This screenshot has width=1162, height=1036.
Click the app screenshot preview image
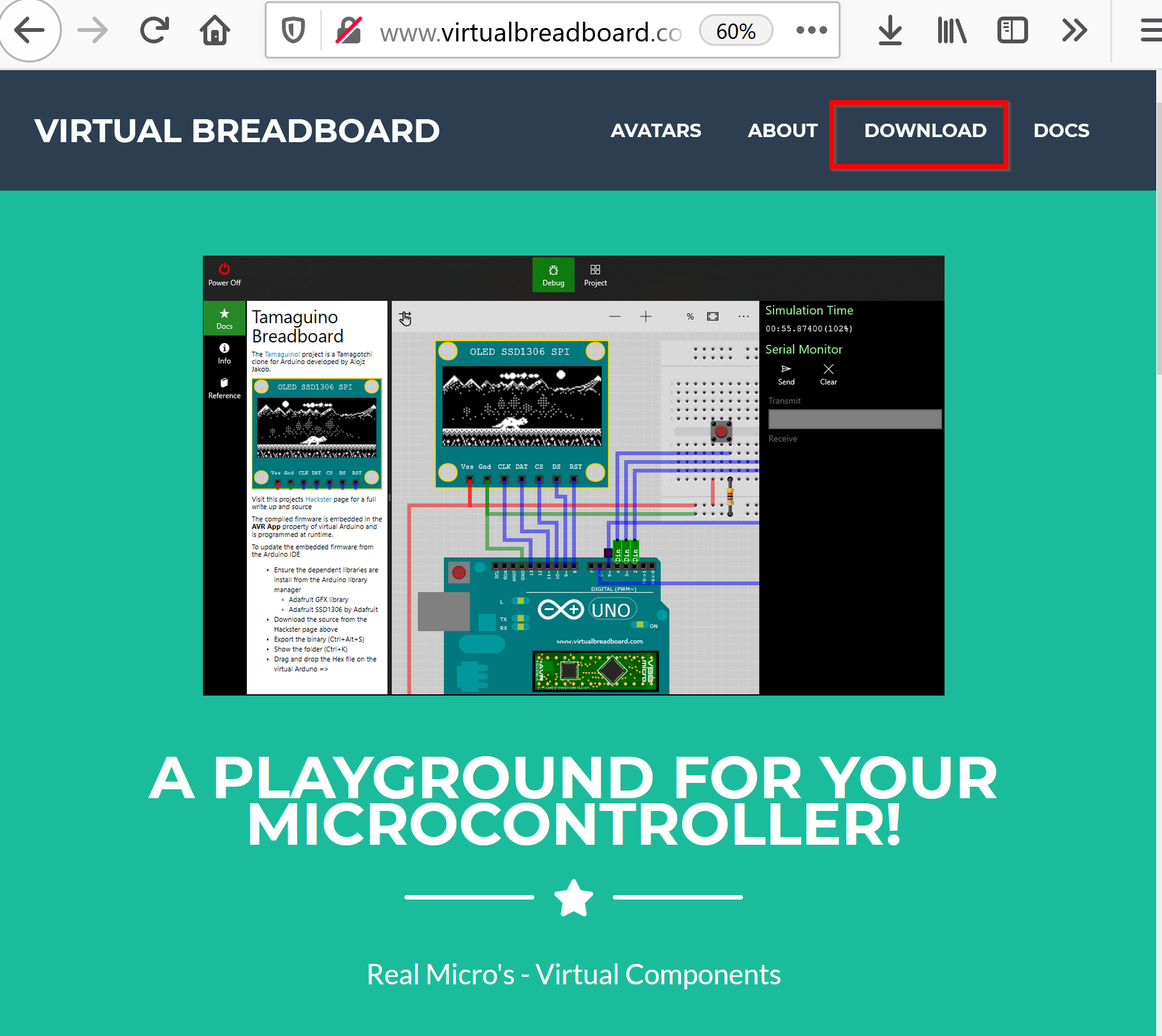click(573, 476)
